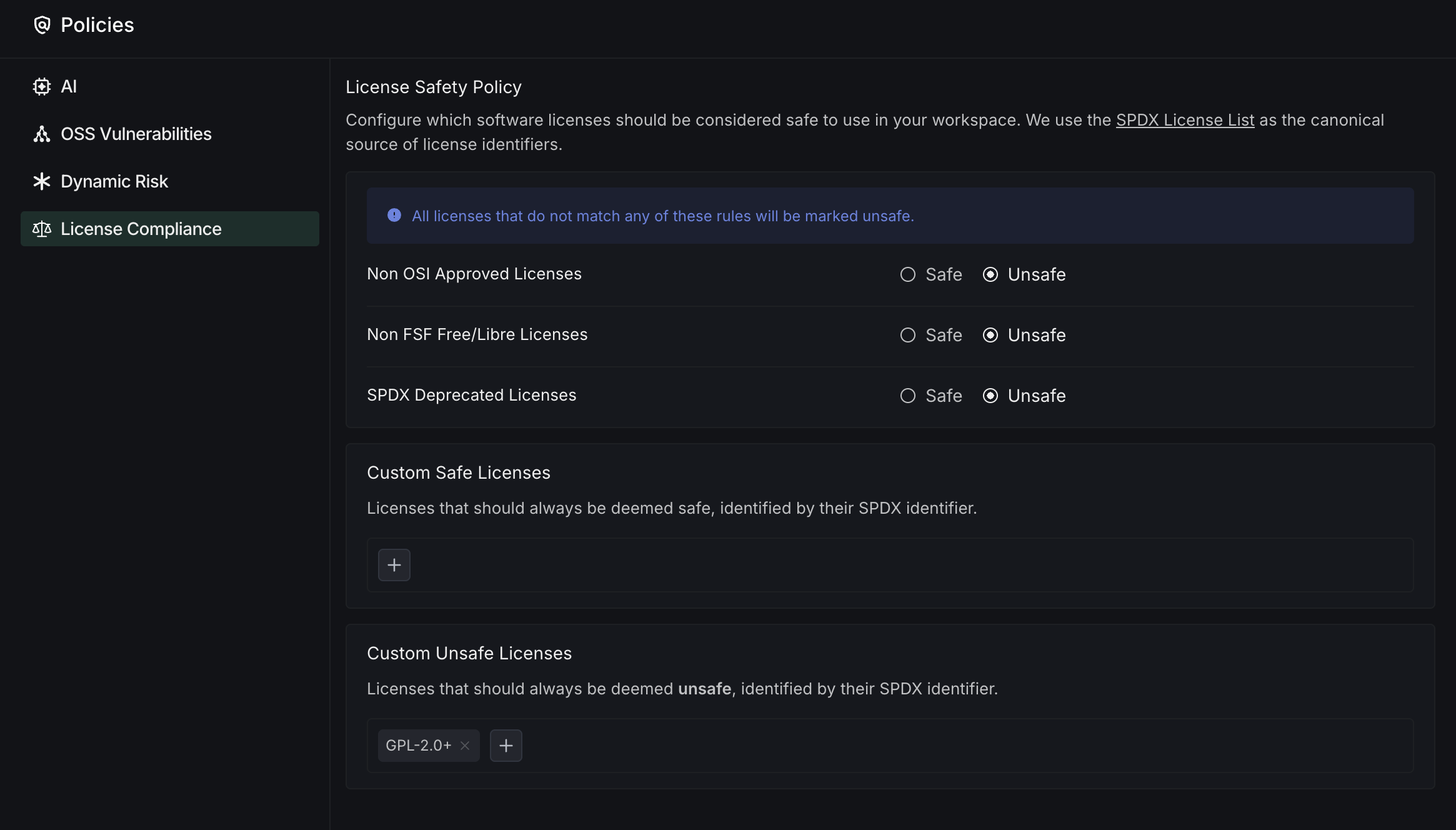Set Non FSF Free/Libre Licenses to Safe
Viewport: 1456px width, 830px height.
coord(908,335)
